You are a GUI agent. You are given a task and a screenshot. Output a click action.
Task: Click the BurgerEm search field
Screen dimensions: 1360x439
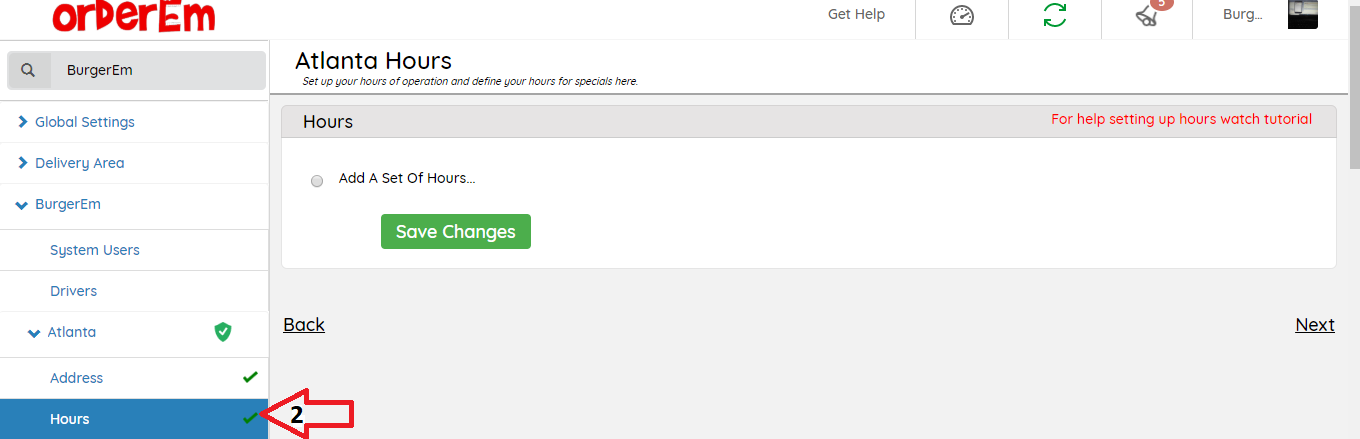tap(160, 70)
